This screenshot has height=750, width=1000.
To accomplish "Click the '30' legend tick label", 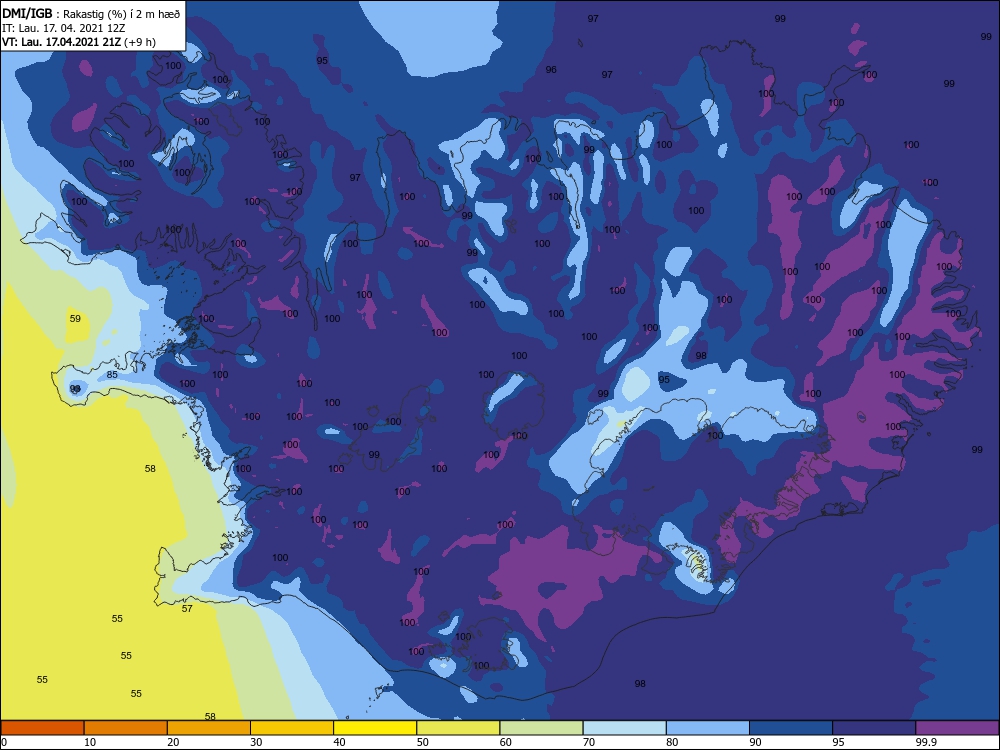I will pos(256,742).
